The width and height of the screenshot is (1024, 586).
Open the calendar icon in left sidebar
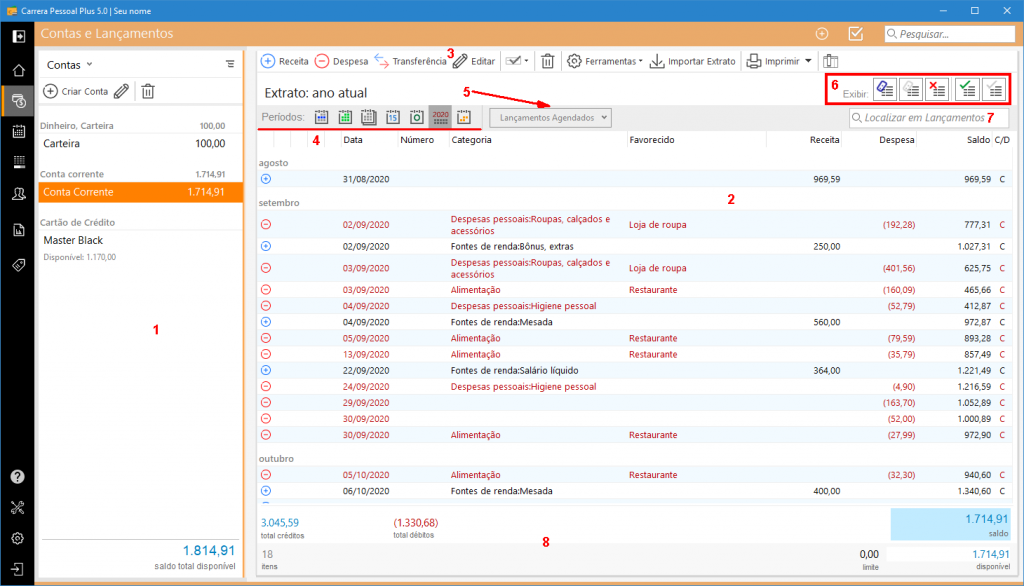(x=18, y=131)
